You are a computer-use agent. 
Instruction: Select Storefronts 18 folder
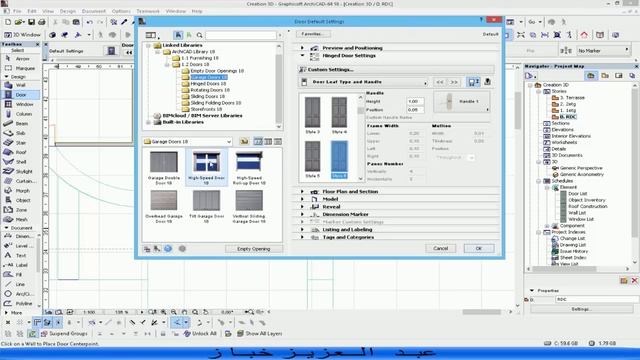[x=206, y=109]
